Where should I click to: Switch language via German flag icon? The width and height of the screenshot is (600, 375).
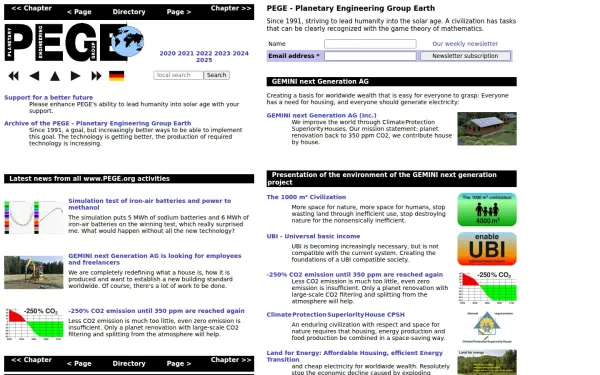(x=116, y=76)
